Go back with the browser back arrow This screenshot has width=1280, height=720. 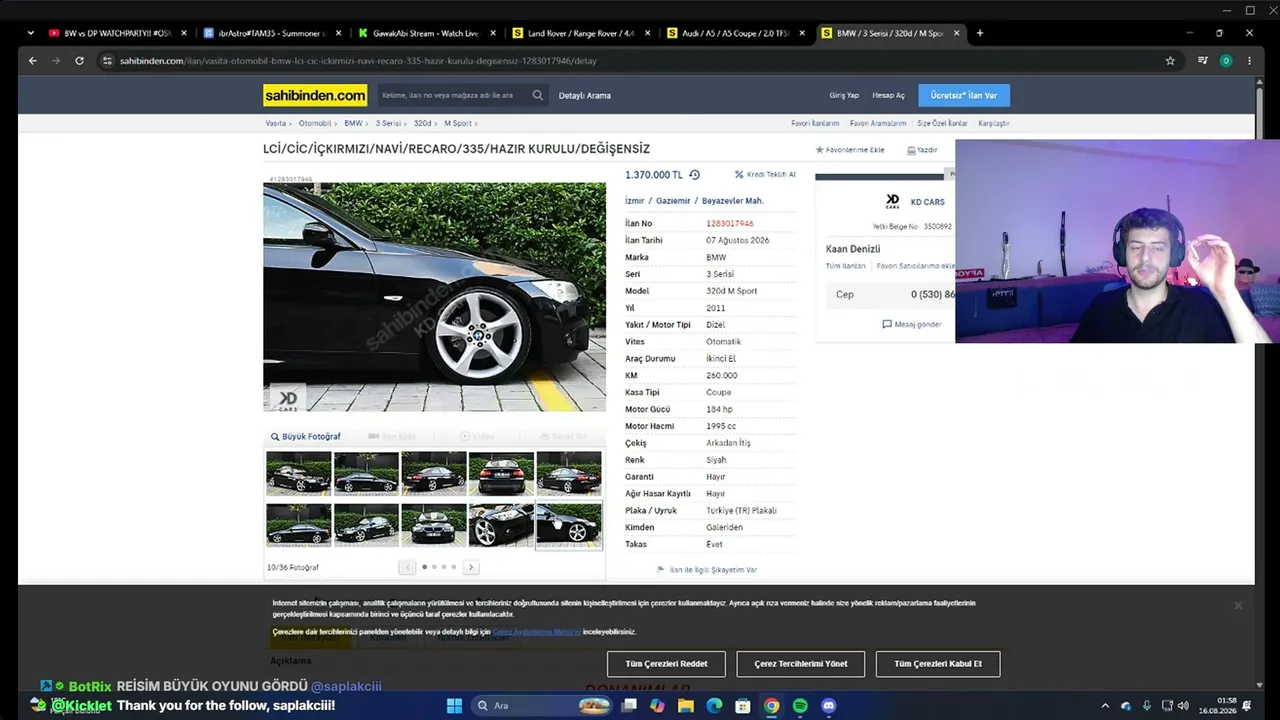point(33,61)
